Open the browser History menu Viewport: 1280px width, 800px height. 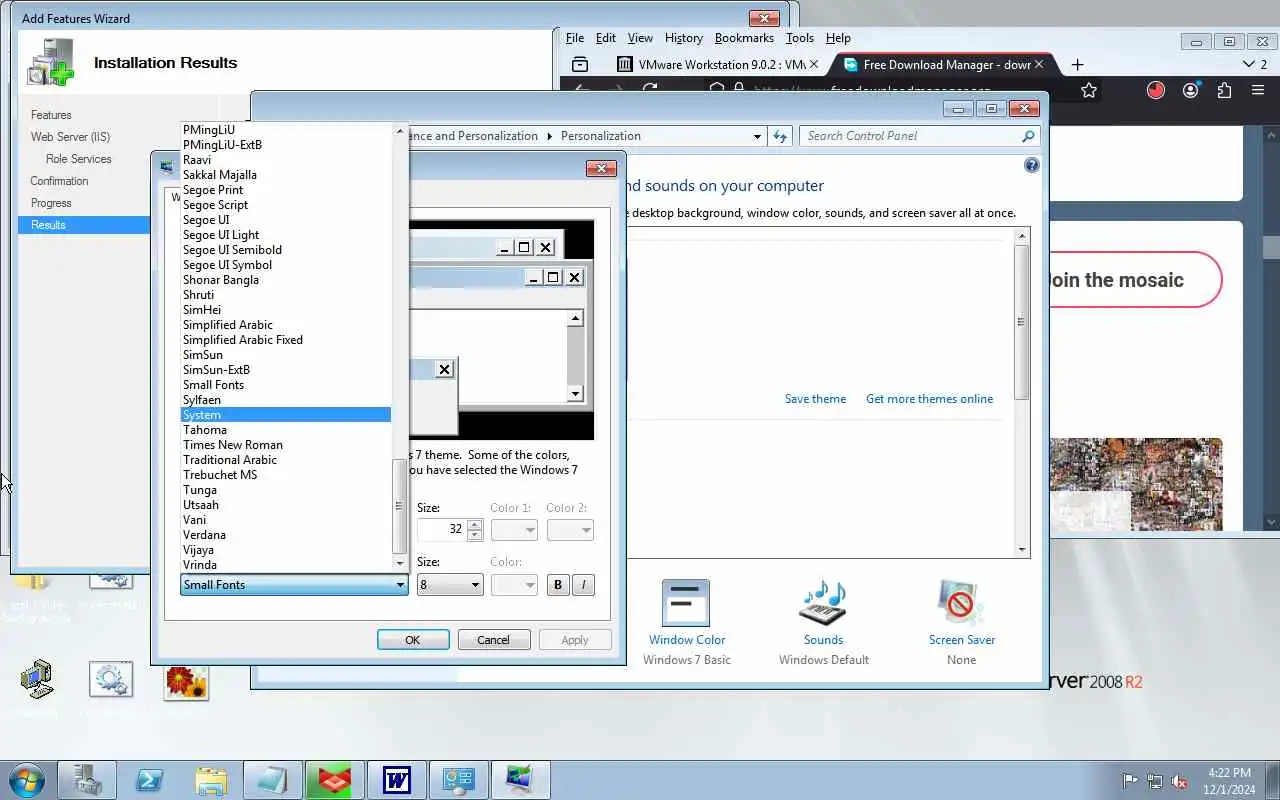683,38
